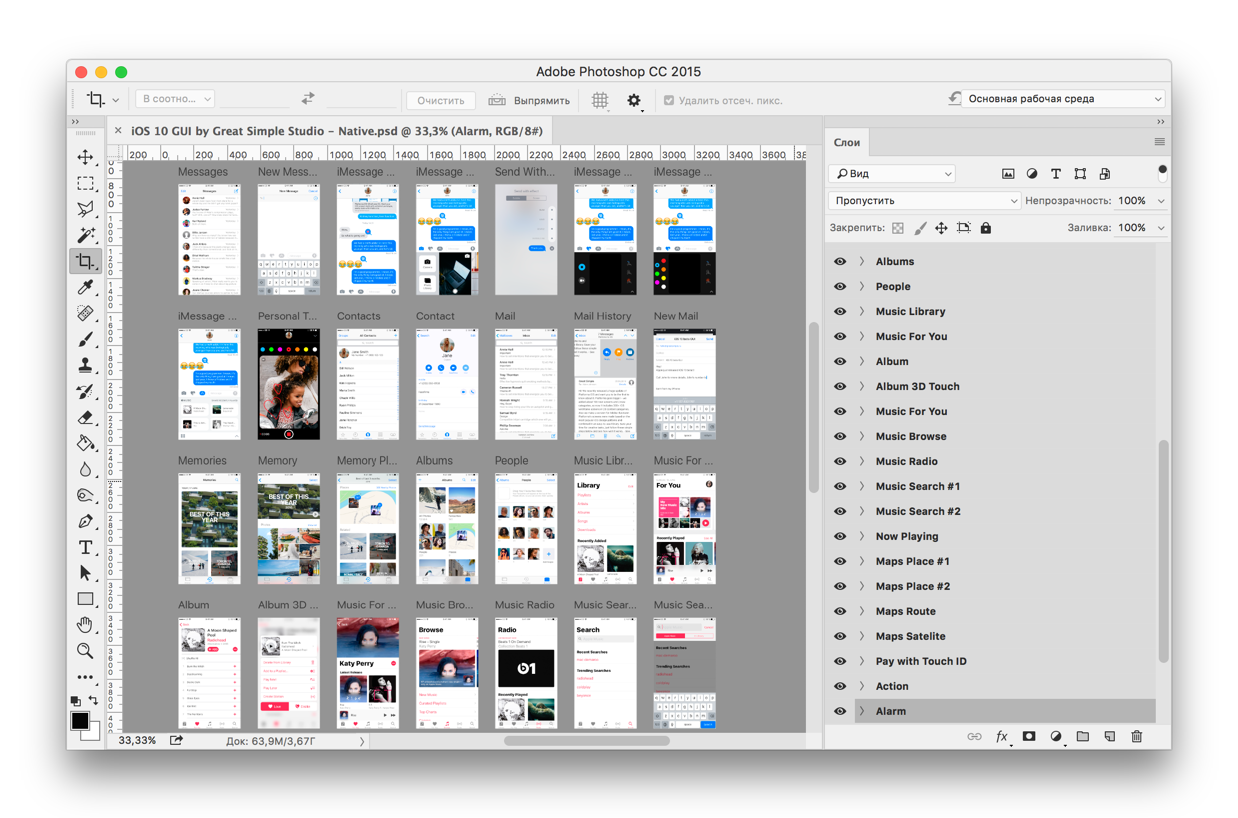Screen dimensions: 1238x818
Task: Click the layer style fx icon
Action: click(1001, 737)
